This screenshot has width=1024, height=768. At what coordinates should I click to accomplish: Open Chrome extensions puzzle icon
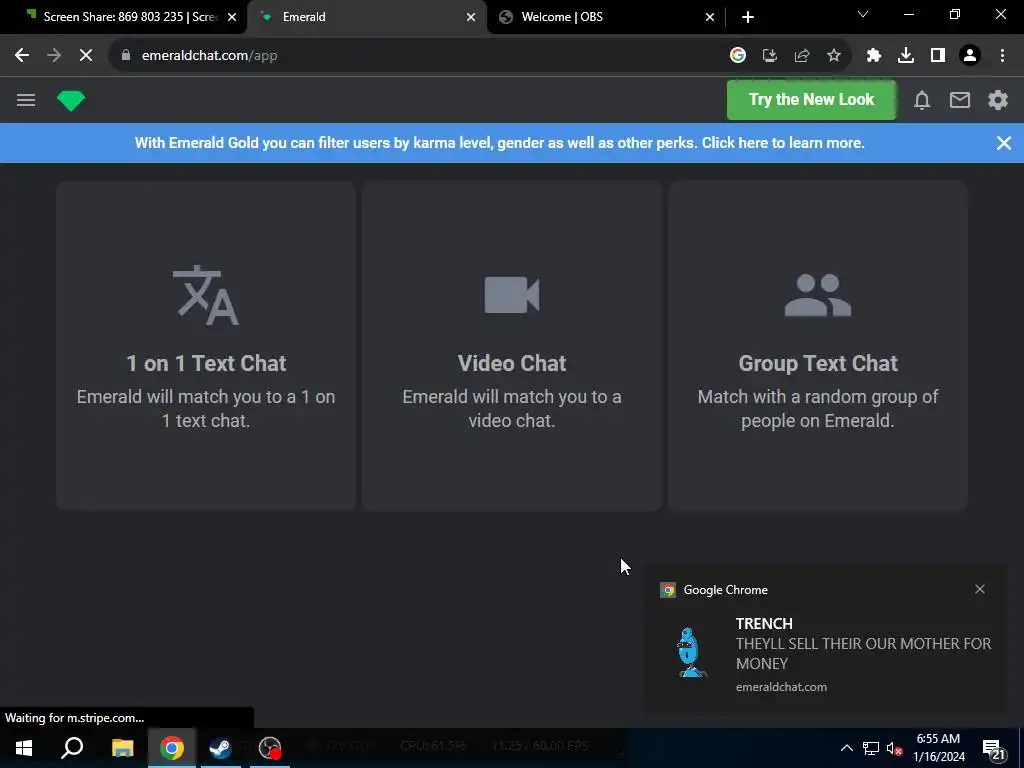[x=874, y=56]
